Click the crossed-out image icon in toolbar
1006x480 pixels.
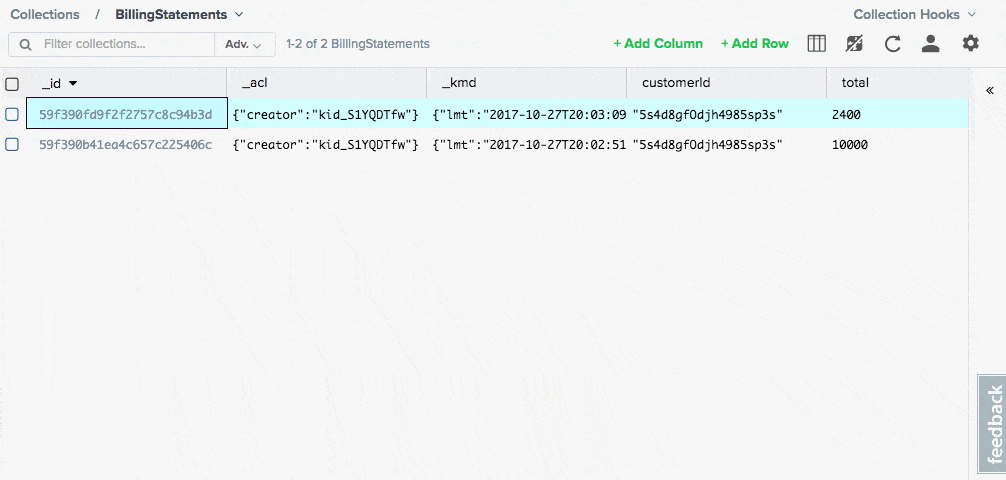click(x=853, y=44)
